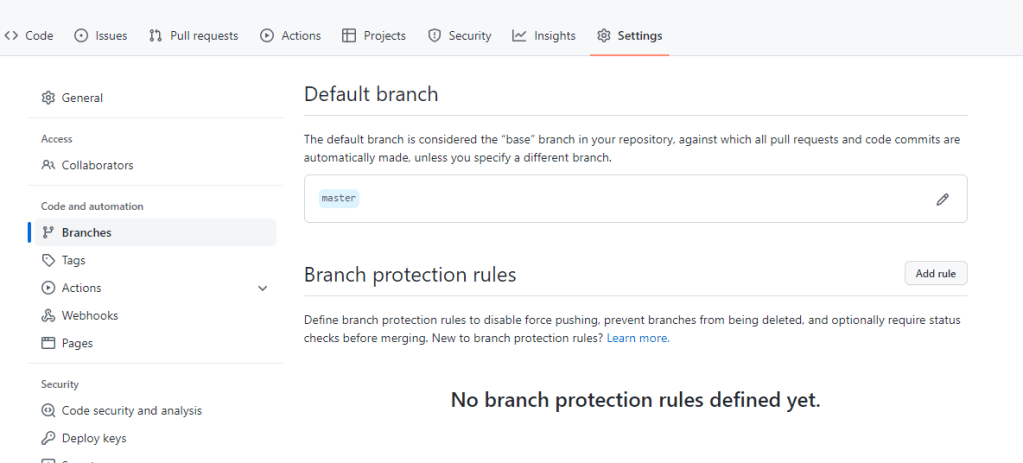Screen dimensions: 1023x463
Task: Follow the Learn more link
Action: click(638, 338)
